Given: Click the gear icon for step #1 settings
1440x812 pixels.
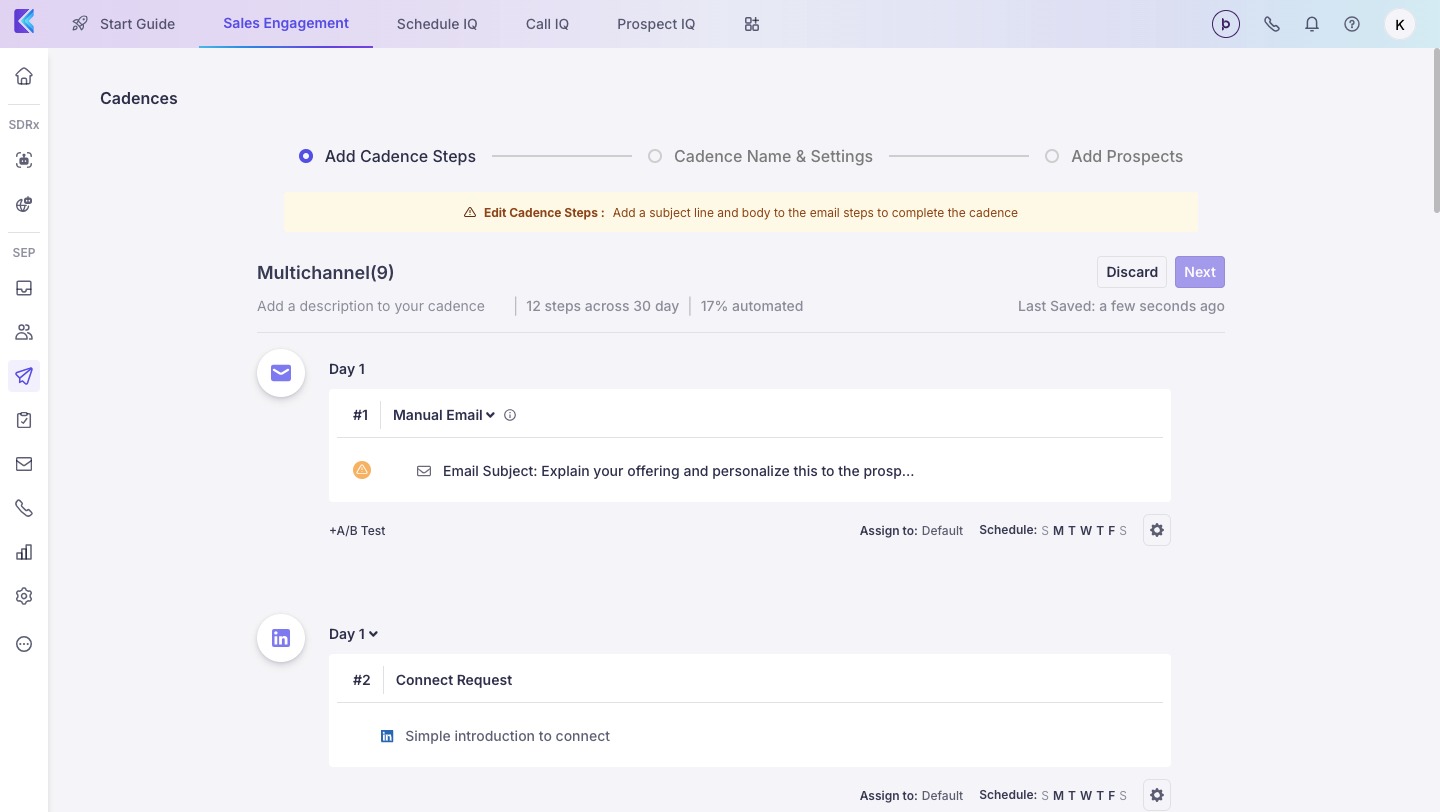Looking at the screenshot, I should tap(1156, 530).
